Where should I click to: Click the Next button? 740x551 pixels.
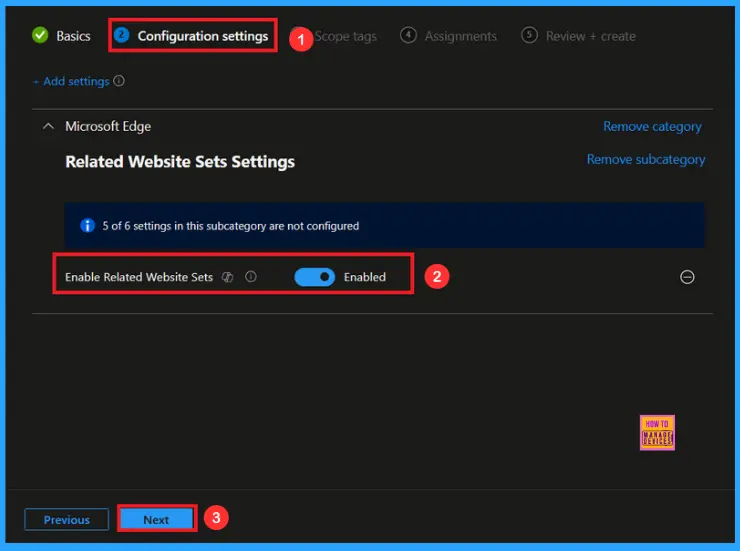[156, 519]
